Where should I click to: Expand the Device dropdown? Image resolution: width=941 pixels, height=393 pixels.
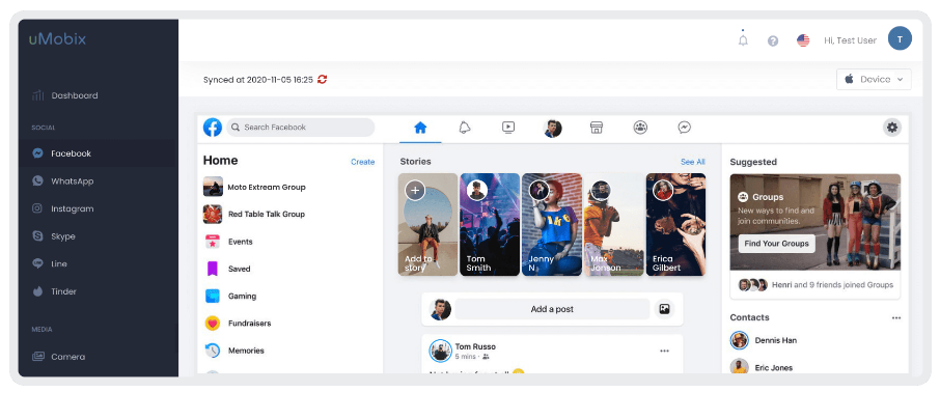(x=874, y=79)
